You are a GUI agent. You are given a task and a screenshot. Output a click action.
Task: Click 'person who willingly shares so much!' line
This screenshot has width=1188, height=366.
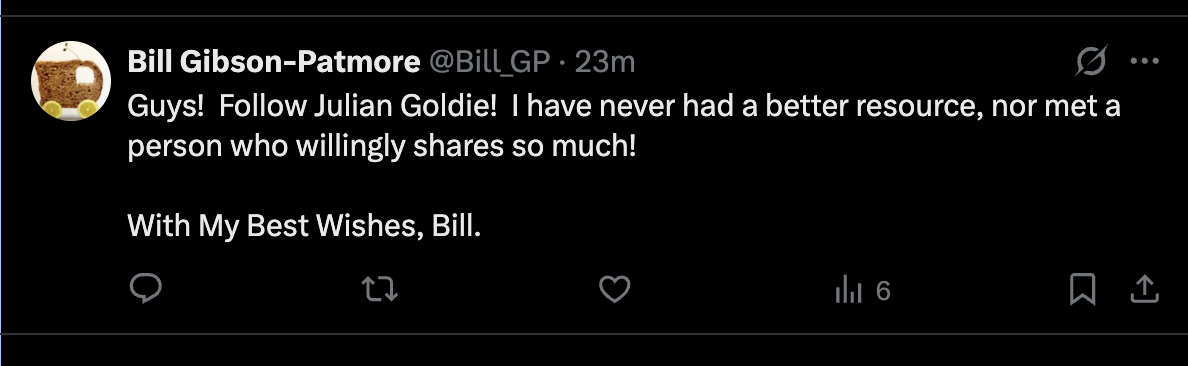(381, 146)
